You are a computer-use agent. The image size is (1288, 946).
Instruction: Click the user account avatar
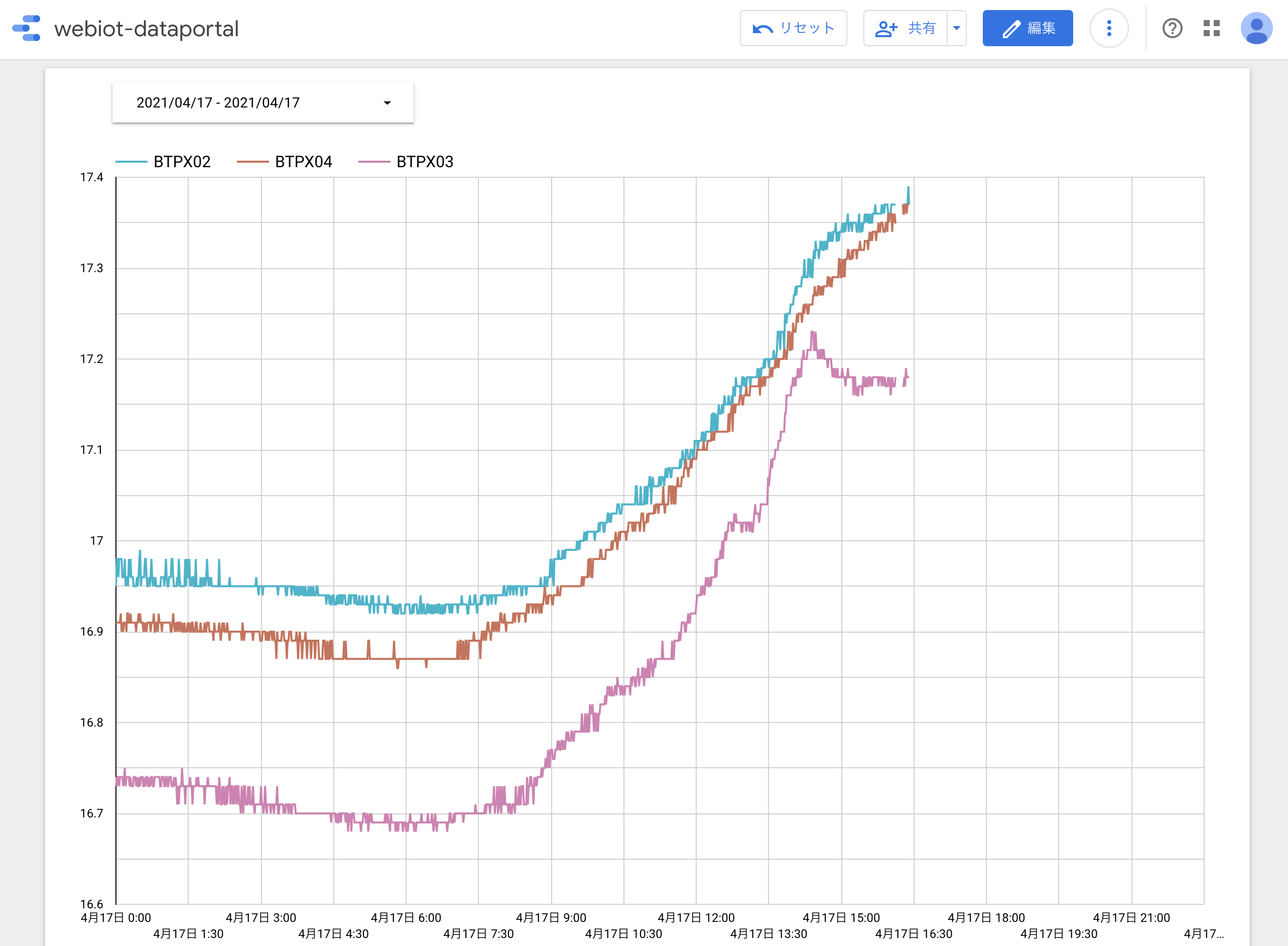(x=1256, y=28)
